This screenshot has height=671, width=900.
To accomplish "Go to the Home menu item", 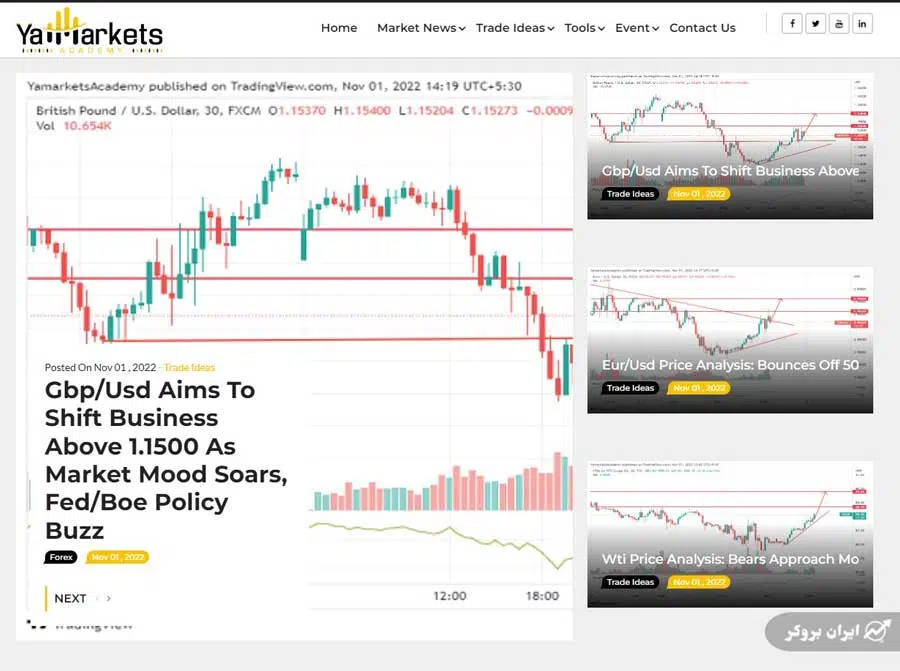I will tap(339, 28).
